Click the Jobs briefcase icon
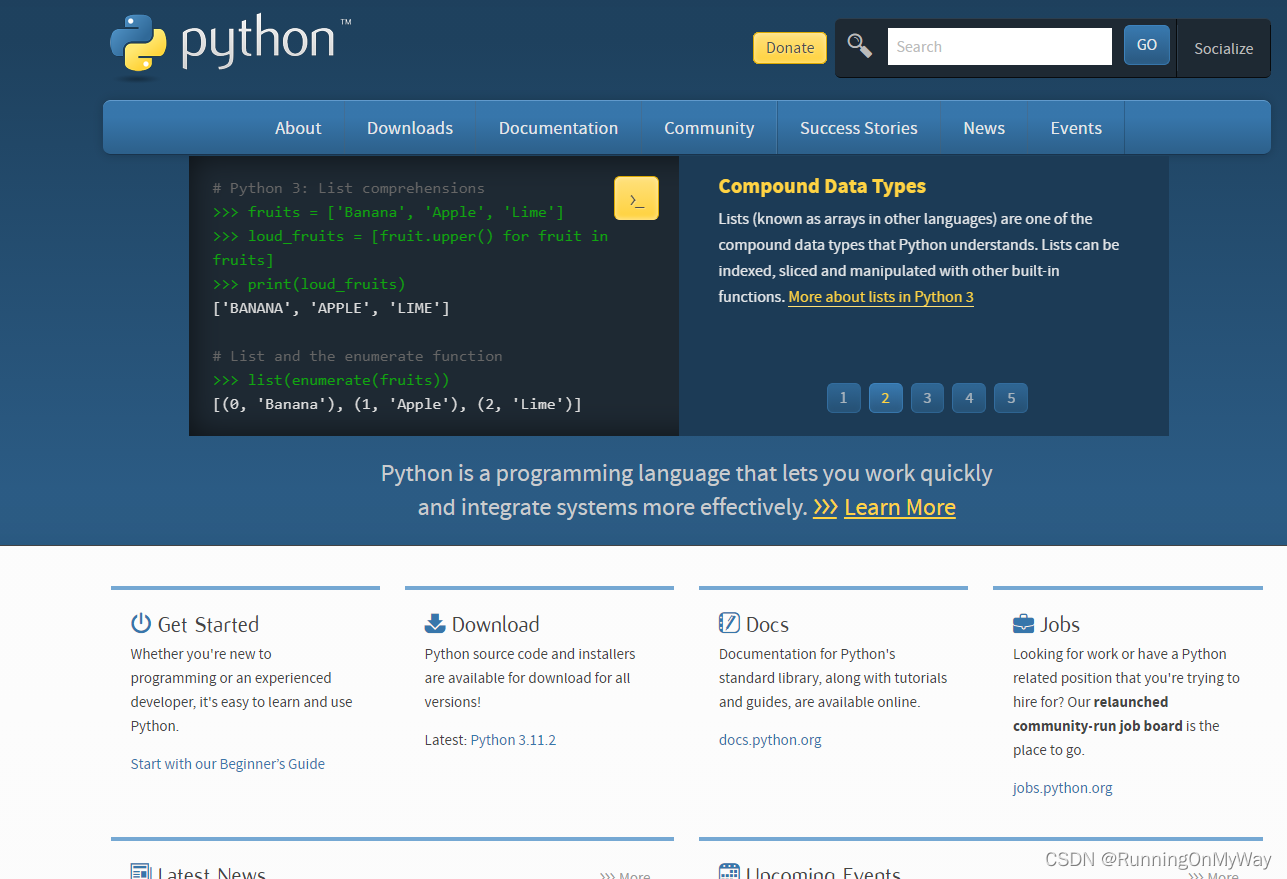1287x879 pixels. click(1023, 624)
